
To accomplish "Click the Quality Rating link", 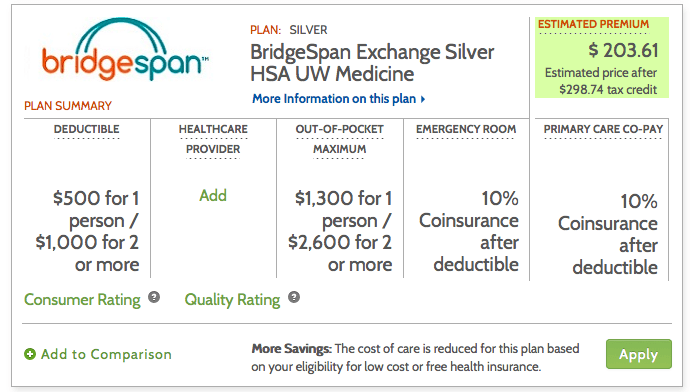I will click(x=232, y=300).
